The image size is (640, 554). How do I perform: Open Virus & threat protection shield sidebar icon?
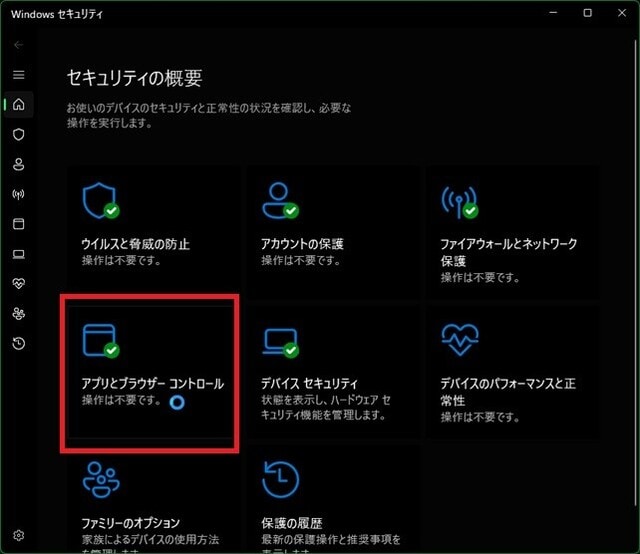click(19, 134)
